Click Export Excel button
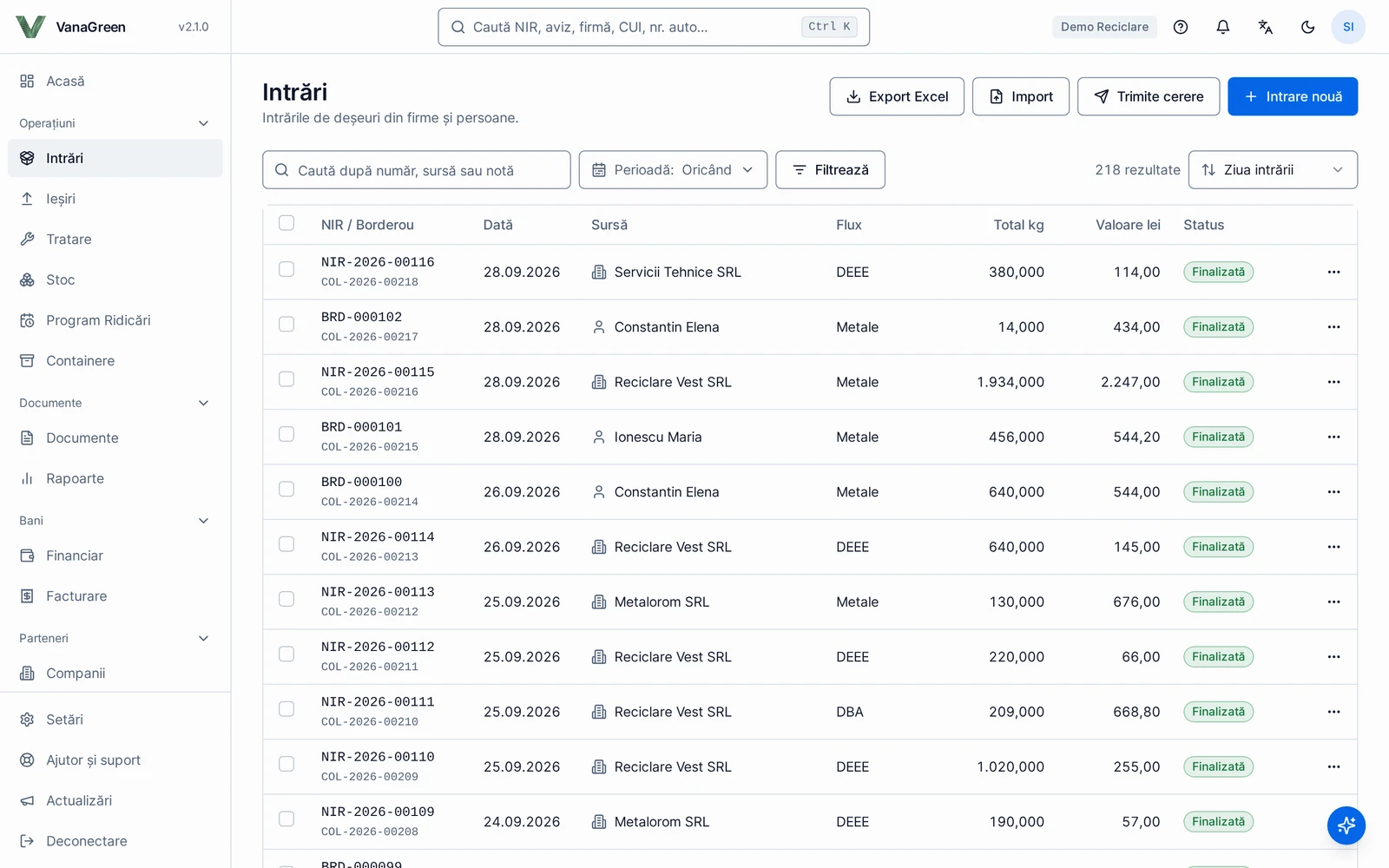Viewport: 1389px width, 868px height. pyautogui.click(x=897, y=96)
